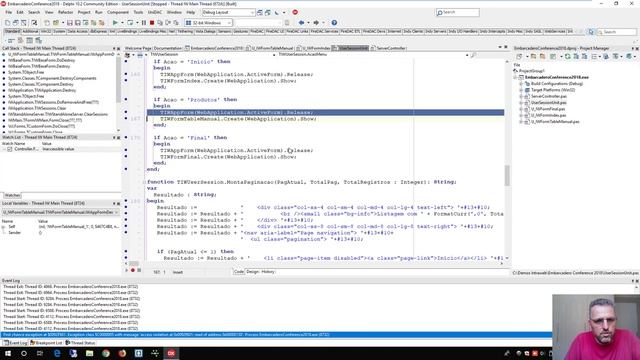640x360 pixels.
Task: Click the Forward navigation arrow
Action: point(316,23)
